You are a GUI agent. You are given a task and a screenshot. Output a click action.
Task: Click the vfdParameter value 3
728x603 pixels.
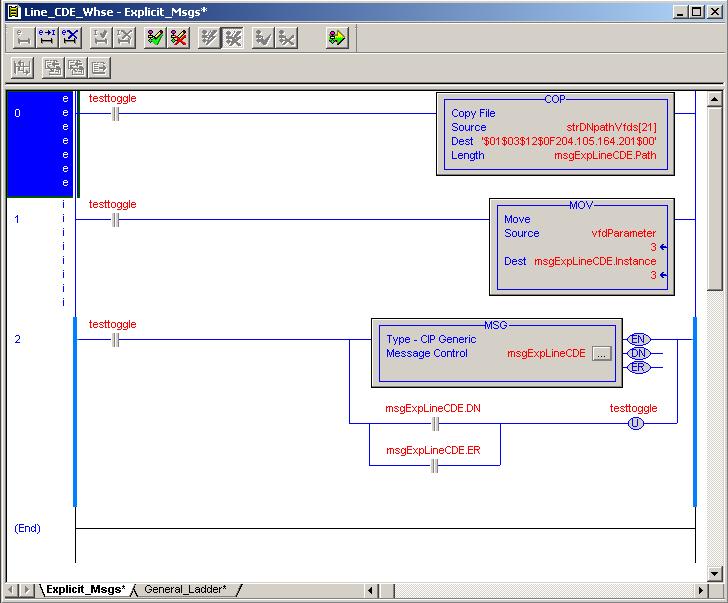tap(653, 247)
